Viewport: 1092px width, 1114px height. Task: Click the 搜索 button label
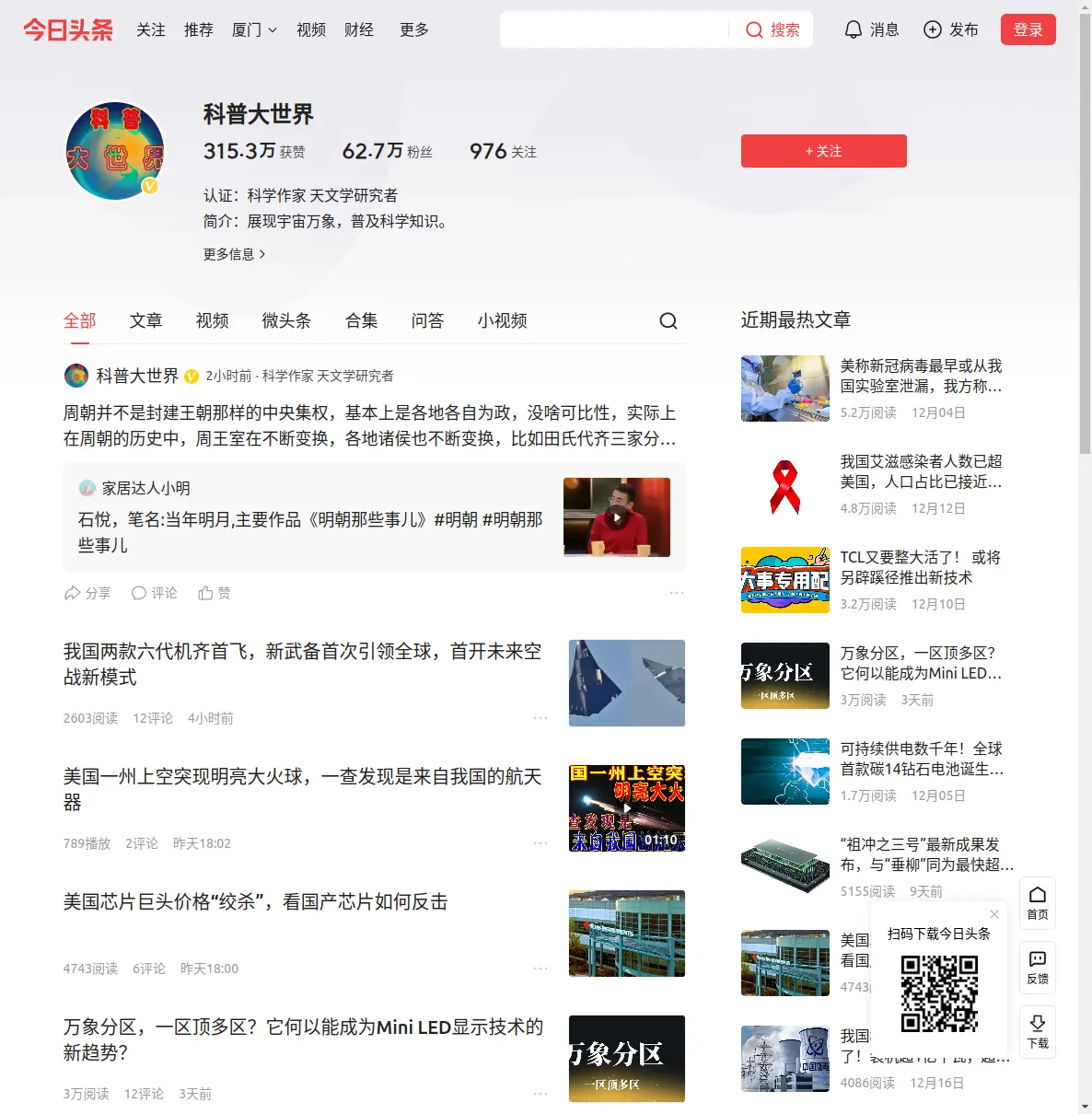pos(785,29)
